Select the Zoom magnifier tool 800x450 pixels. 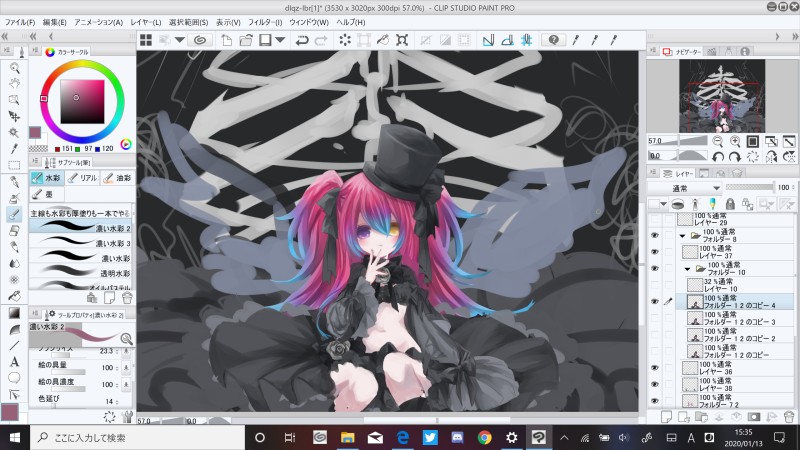[x=14, y=68]
